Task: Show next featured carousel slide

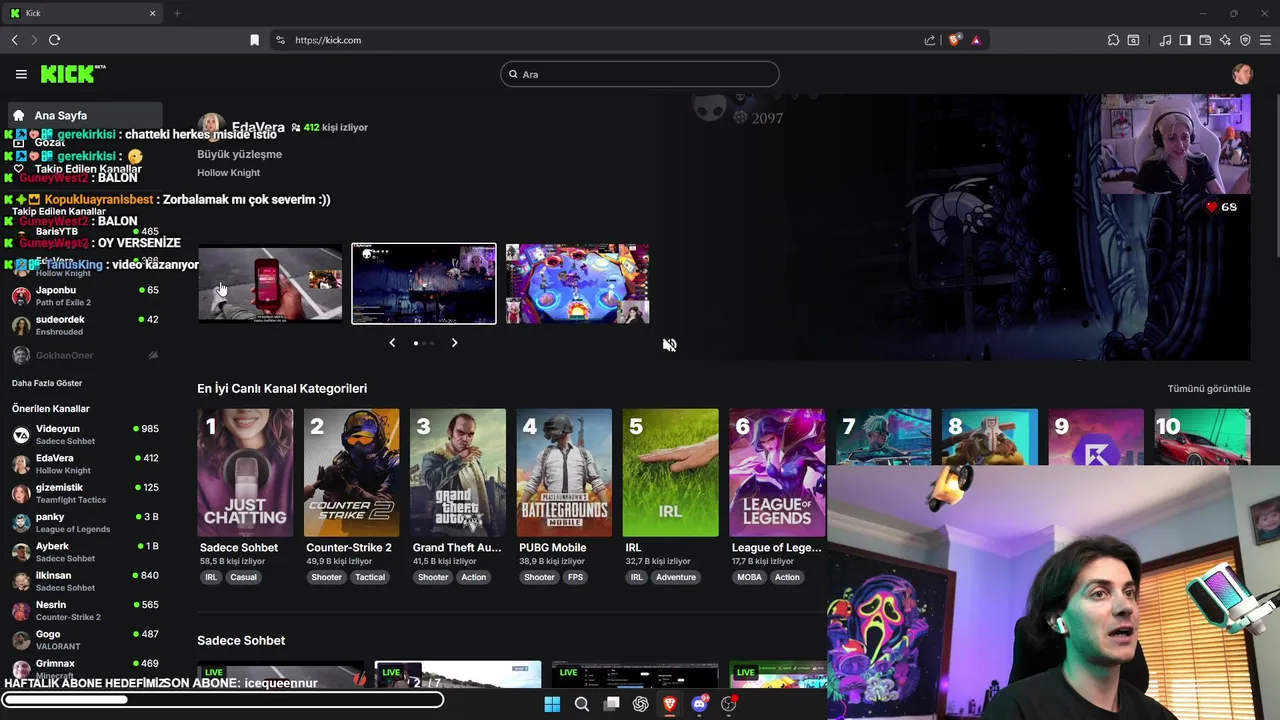Action: click(x=454, y=343)
